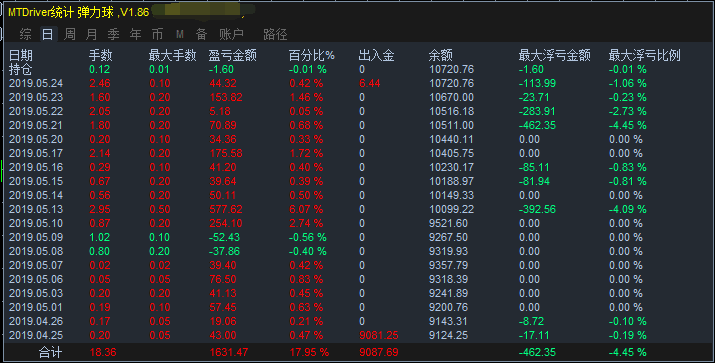Click the 日期 column header

click(x=21, y=55)
